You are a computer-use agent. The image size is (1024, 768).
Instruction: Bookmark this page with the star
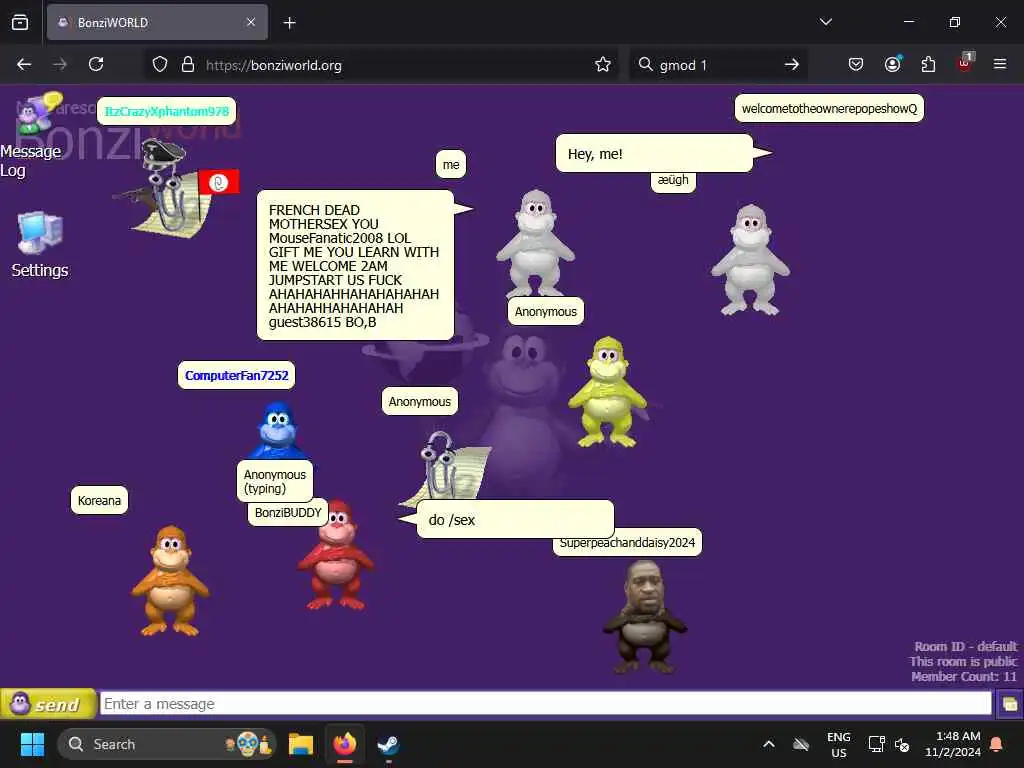pos(603,64)
